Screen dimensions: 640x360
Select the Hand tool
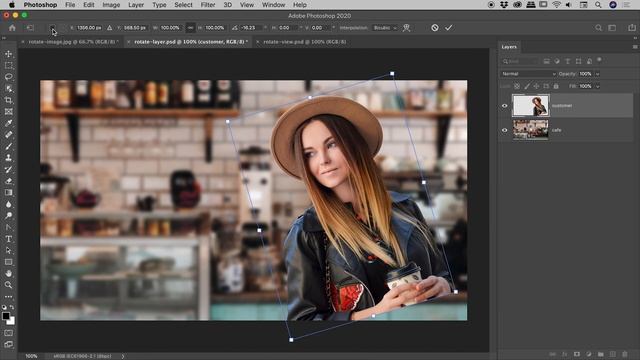(x=8, y=273)
